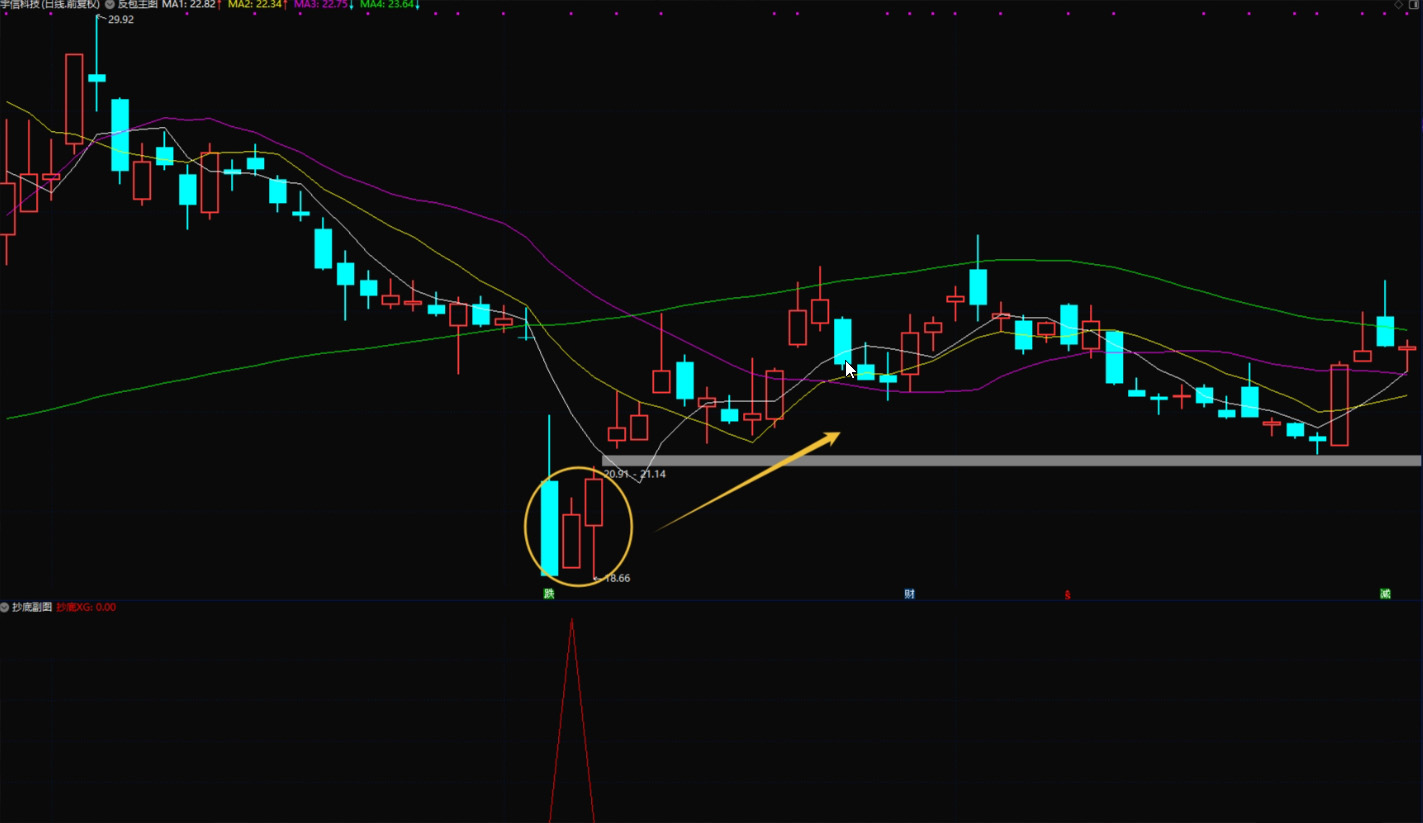Select the green MA4 23.64 label

click(388, 5)
